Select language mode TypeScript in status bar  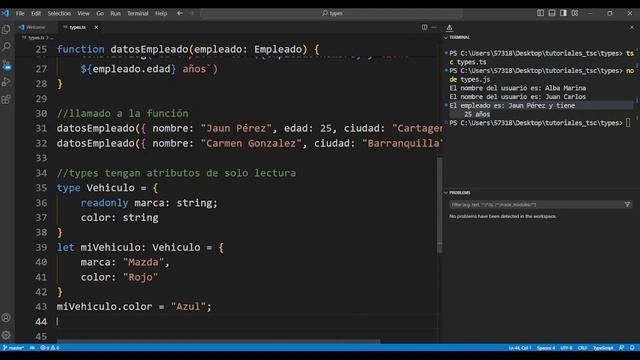(603, 348)
